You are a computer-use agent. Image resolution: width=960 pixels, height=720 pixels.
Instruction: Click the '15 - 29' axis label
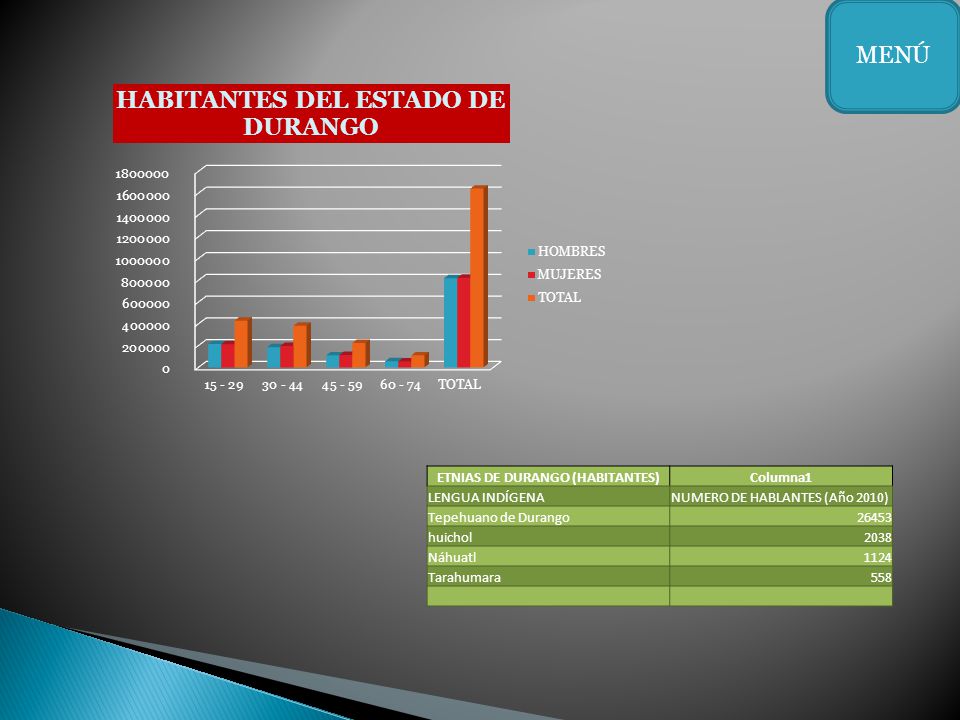223,386
